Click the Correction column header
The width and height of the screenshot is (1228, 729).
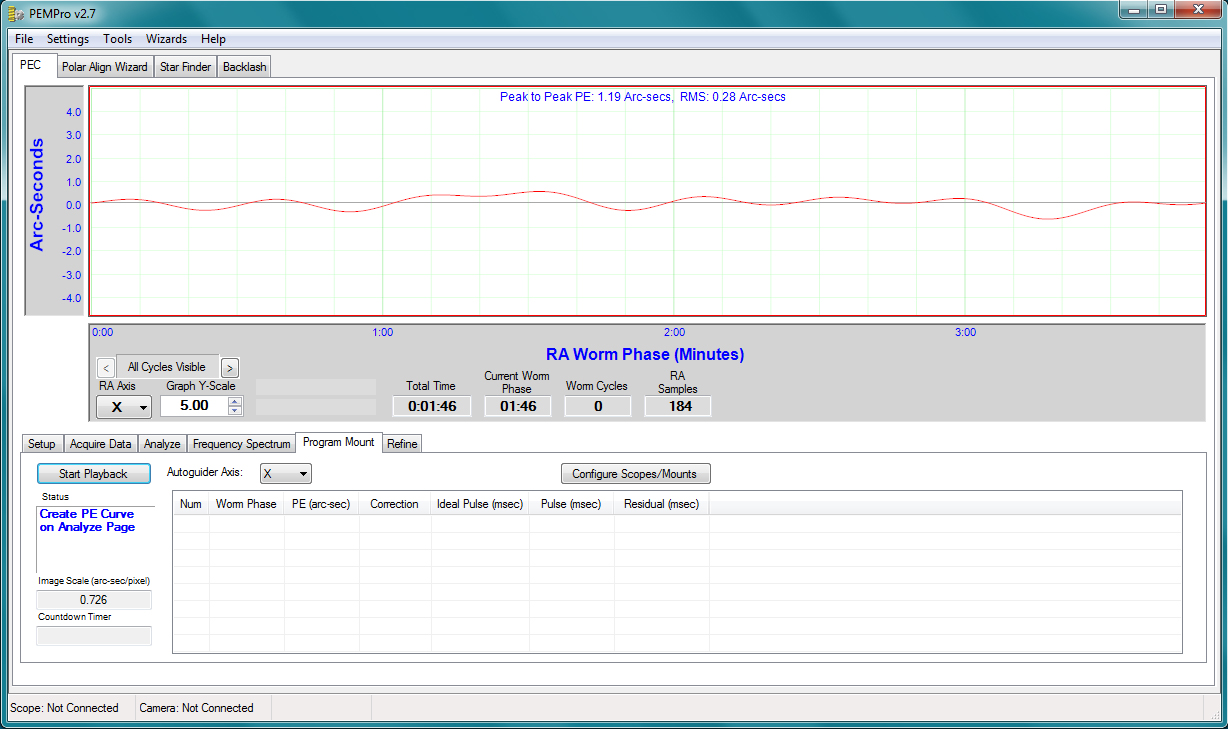(x=394, y=504)
